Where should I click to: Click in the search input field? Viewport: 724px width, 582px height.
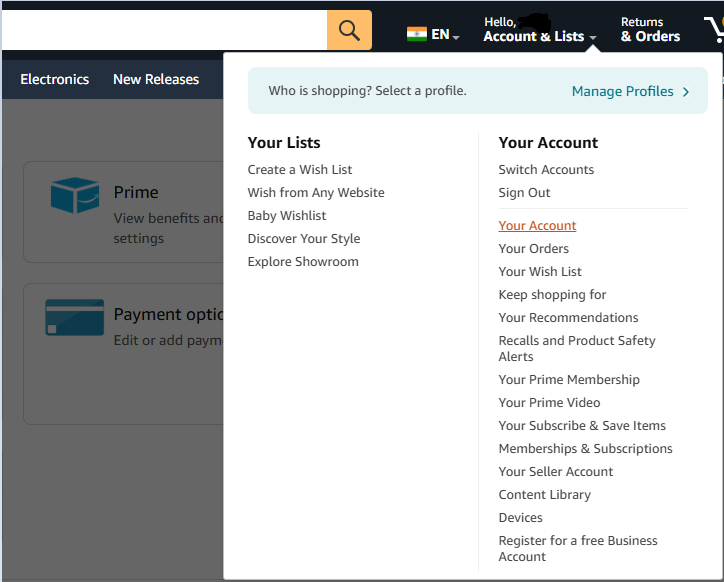(x=164, y=30)
